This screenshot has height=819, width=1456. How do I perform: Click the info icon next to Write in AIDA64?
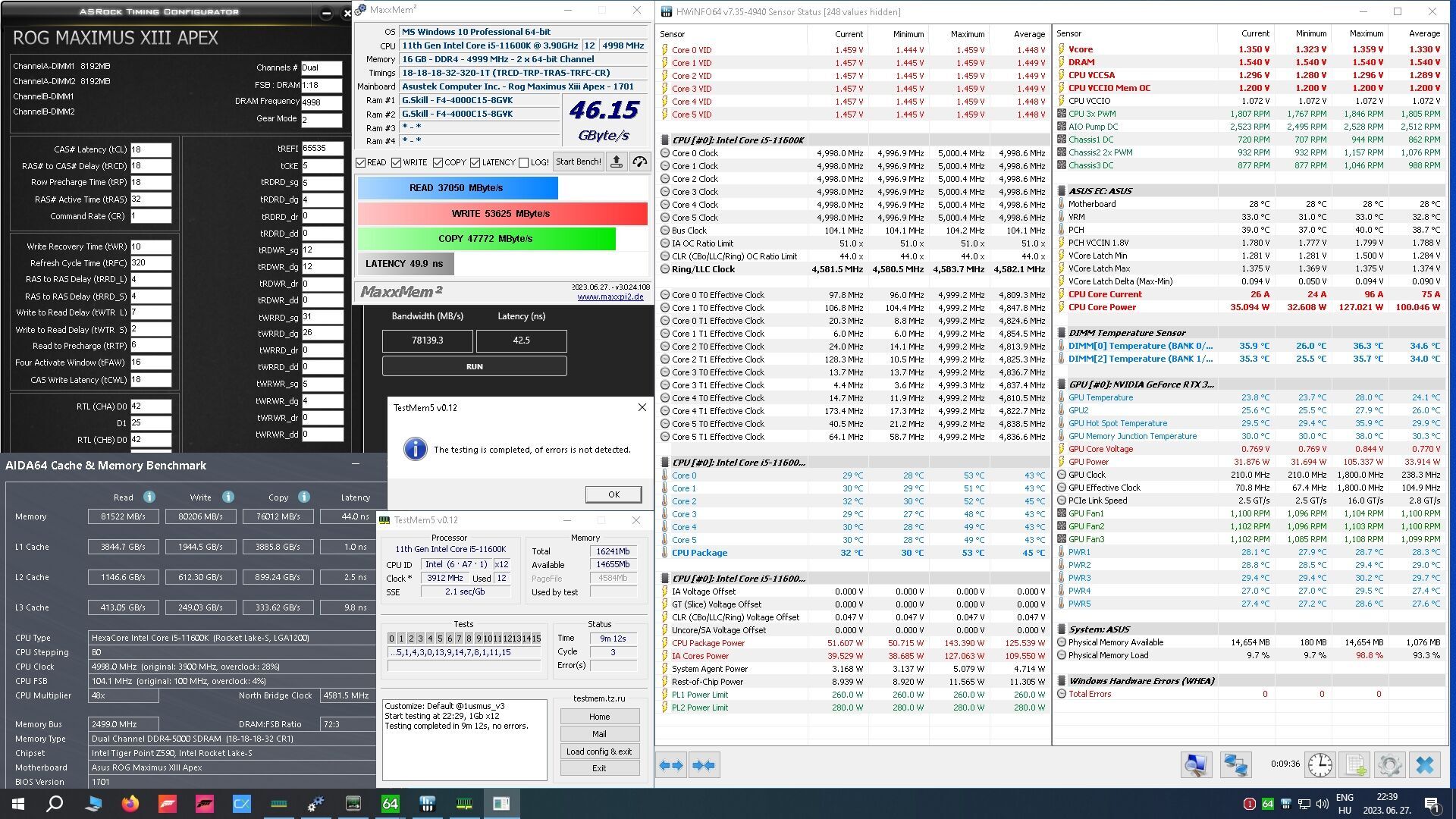coord(228,497)
